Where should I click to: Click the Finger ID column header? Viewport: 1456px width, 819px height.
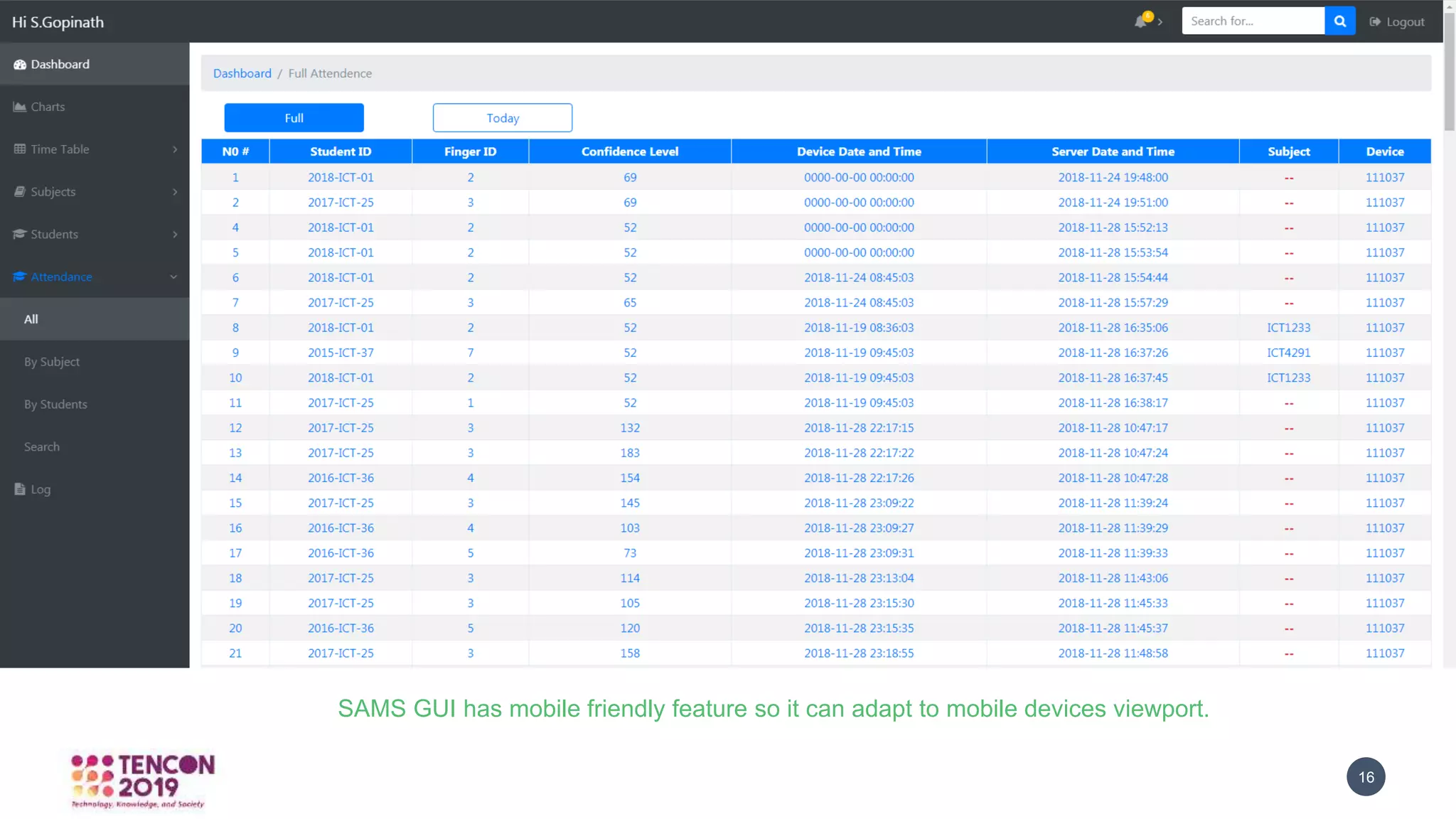point(470,151)
